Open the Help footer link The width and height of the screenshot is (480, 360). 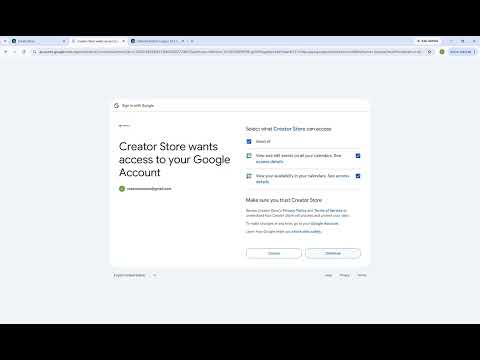[328, 275]
